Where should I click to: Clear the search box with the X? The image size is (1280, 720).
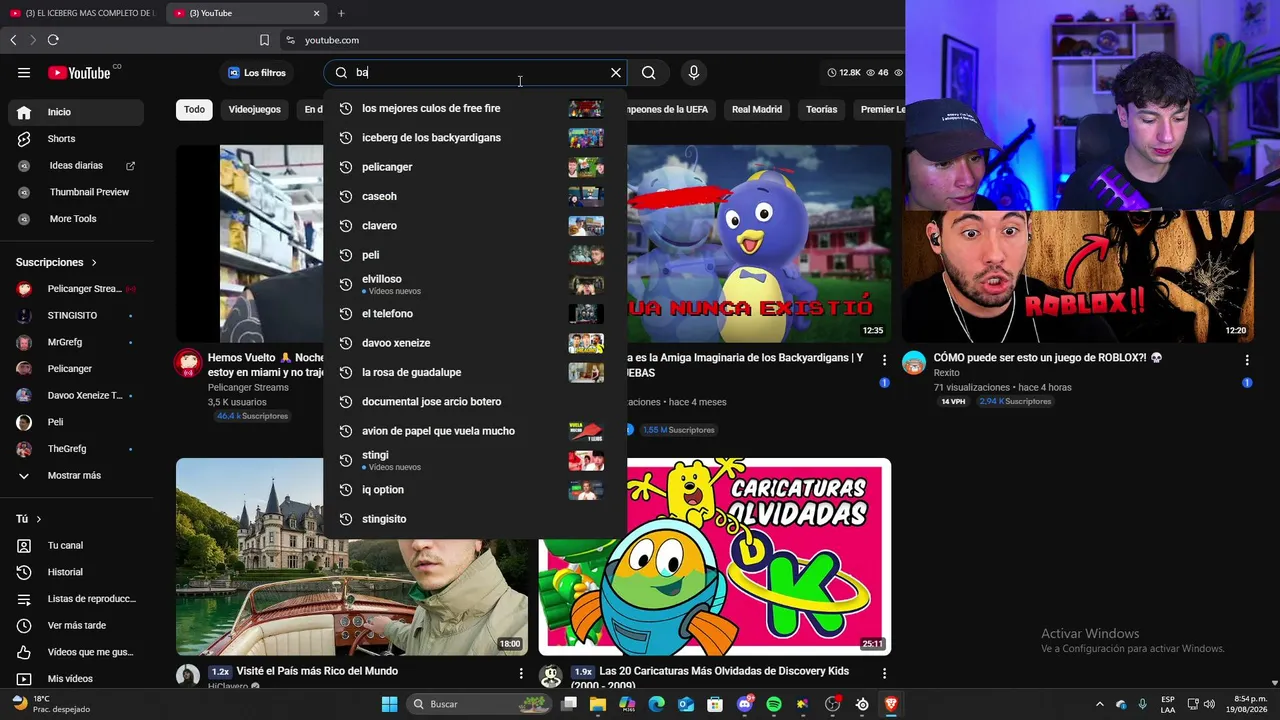click(616, 72)
